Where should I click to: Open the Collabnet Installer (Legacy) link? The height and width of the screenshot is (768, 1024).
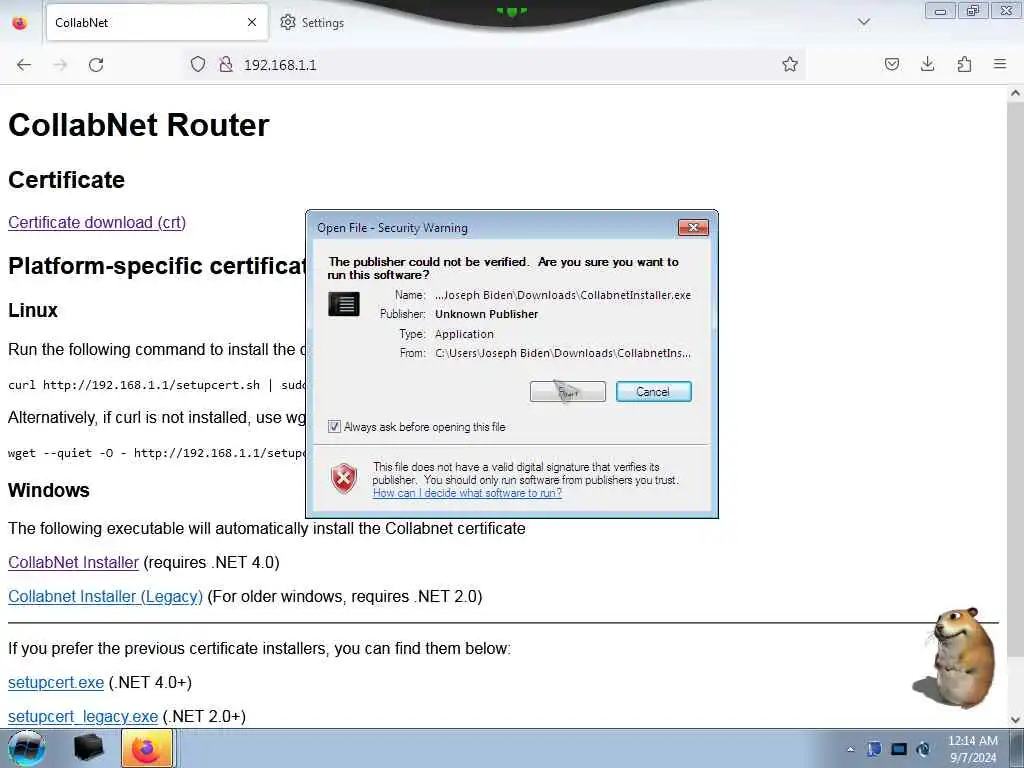click(105, 596)
